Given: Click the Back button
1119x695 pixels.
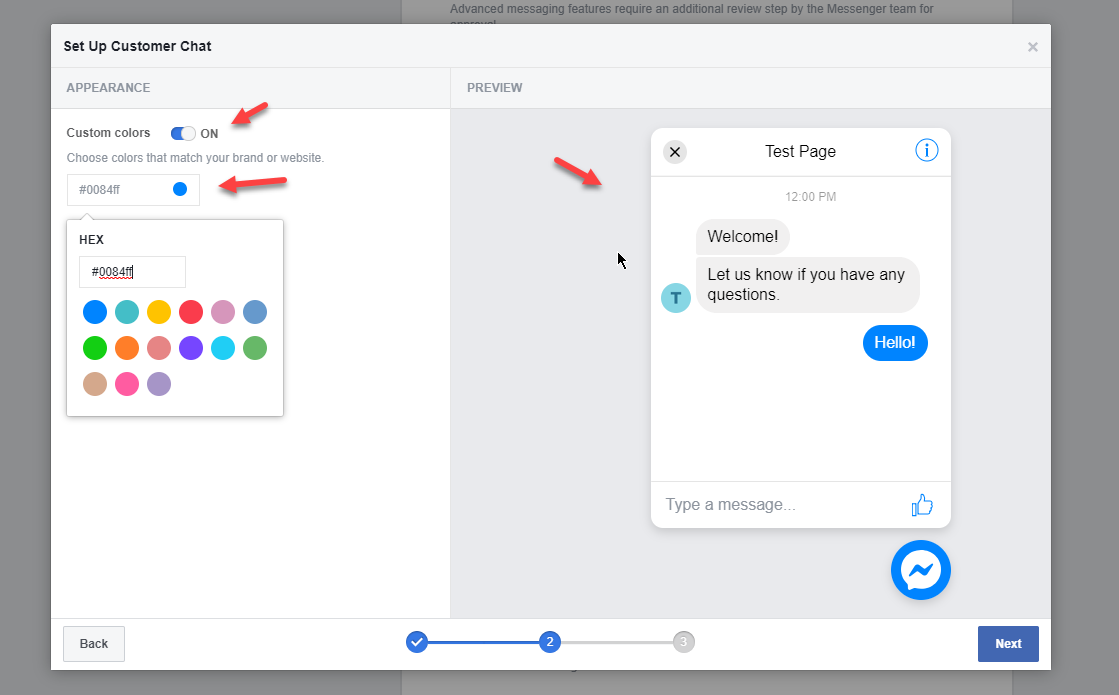Looking at the screenshot, I should pyautogui.click(x=93, y=643).
